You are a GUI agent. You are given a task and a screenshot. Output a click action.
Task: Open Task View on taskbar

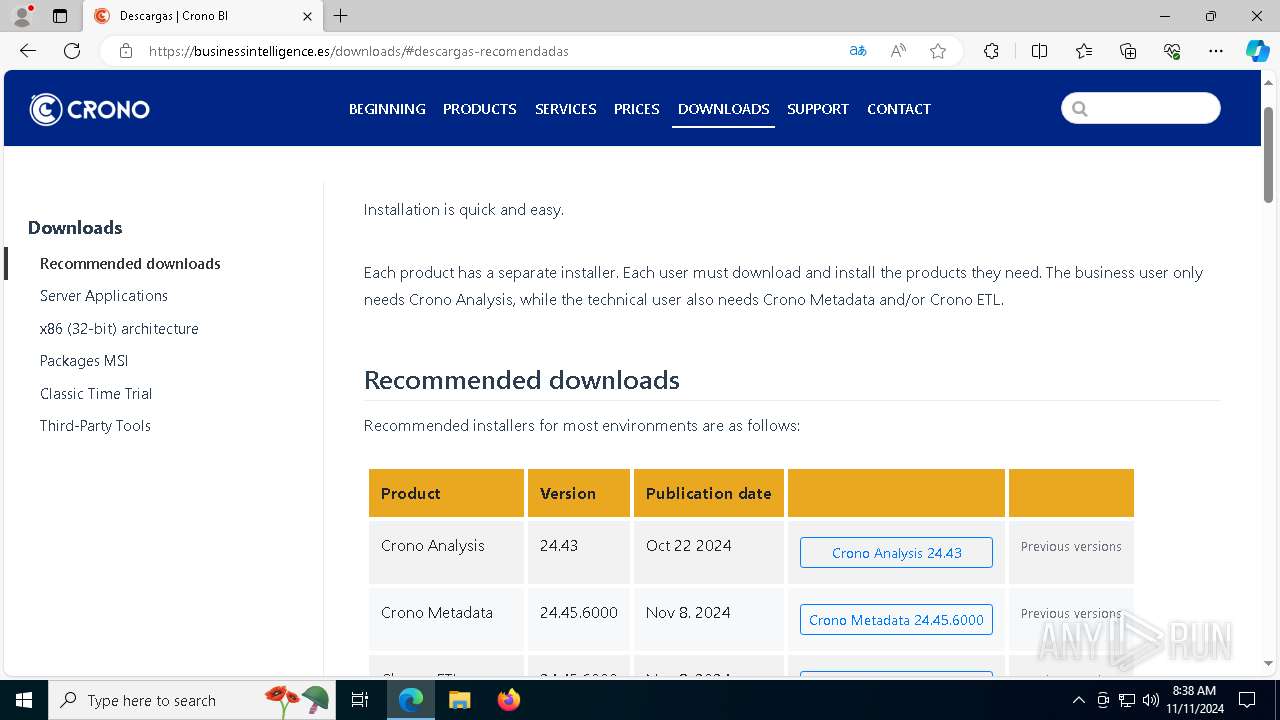click(x=360, y=700)
